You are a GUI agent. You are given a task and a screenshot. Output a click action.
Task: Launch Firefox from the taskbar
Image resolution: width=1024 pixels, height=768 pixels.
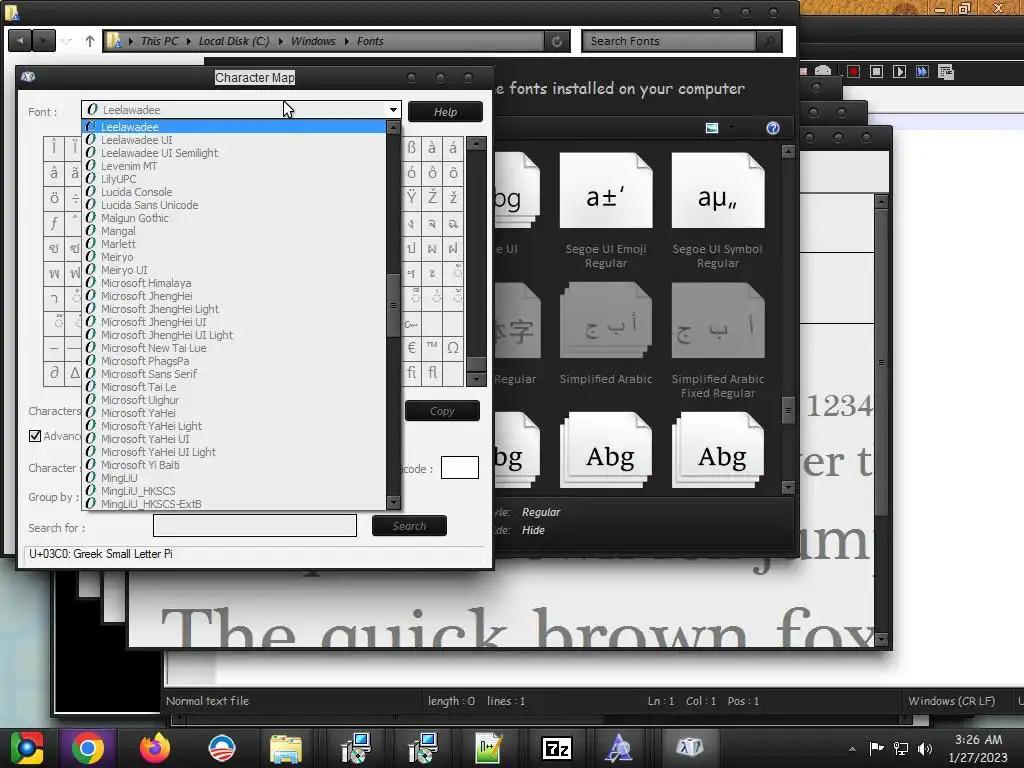[155, 748]
